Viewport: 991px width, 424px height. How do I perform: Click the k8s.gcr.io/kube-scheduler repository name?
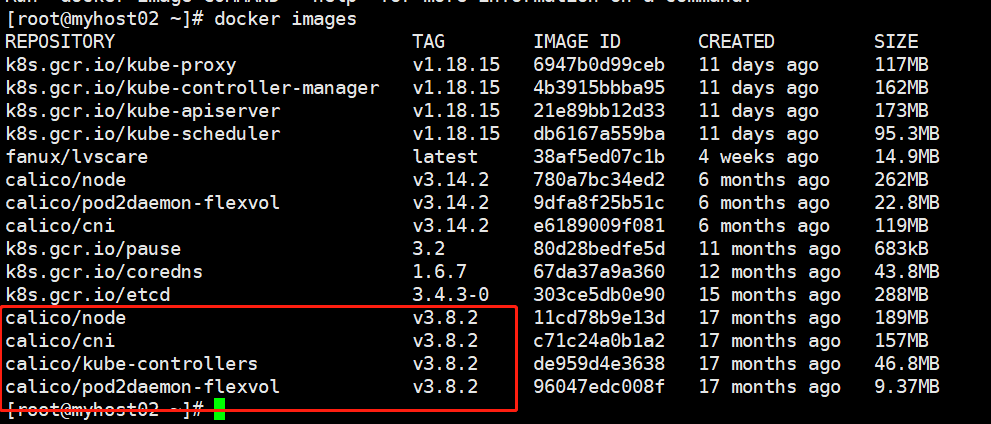(x=143, y=134)
